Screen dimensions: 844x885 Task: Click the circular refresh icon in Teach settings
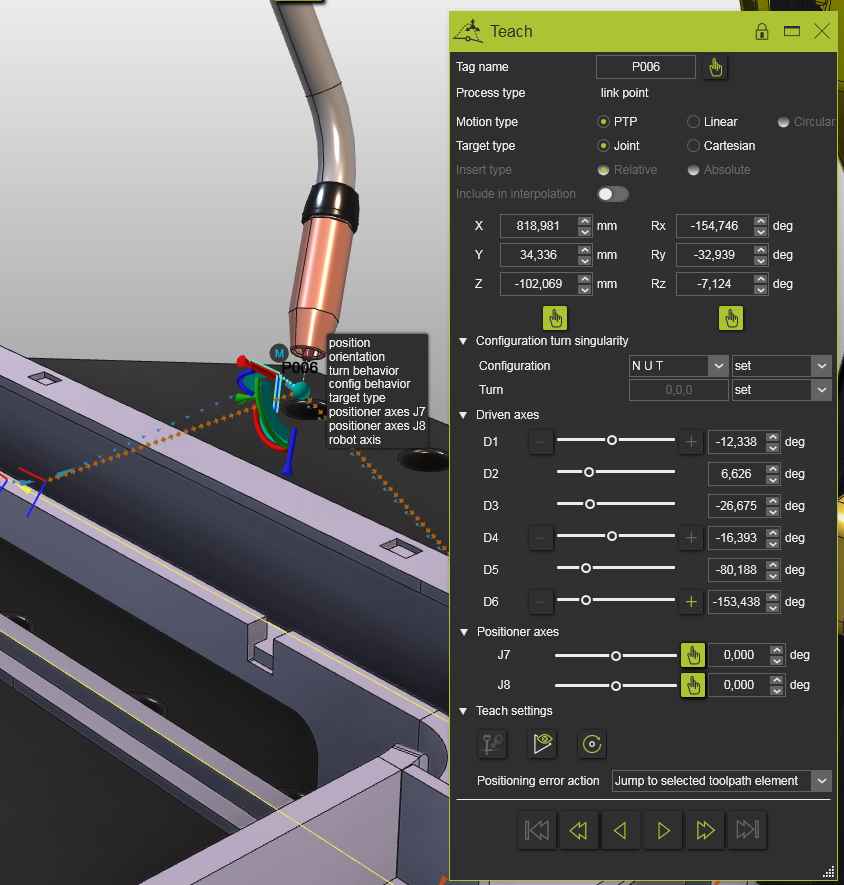click(x=592, y=744)
